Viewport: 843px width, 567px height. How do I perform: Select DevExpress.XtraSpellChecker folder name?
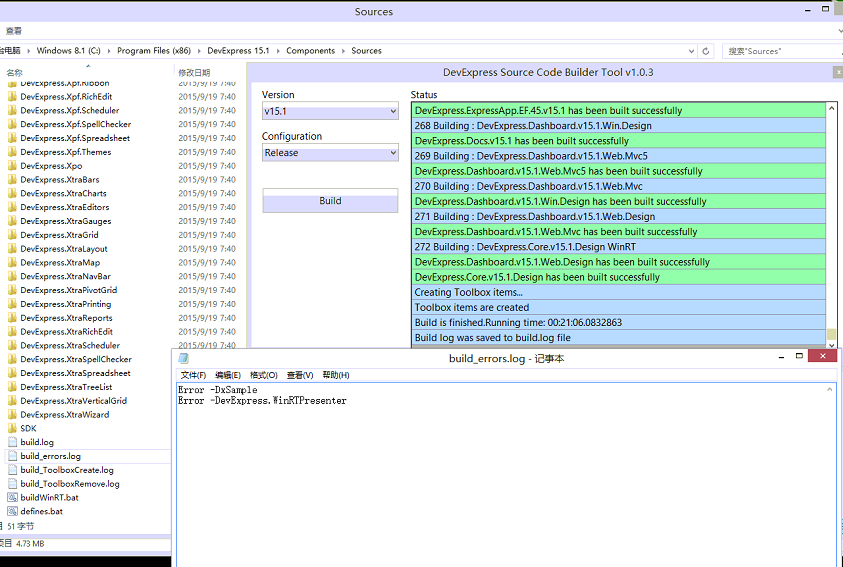[x=76, y=359]
